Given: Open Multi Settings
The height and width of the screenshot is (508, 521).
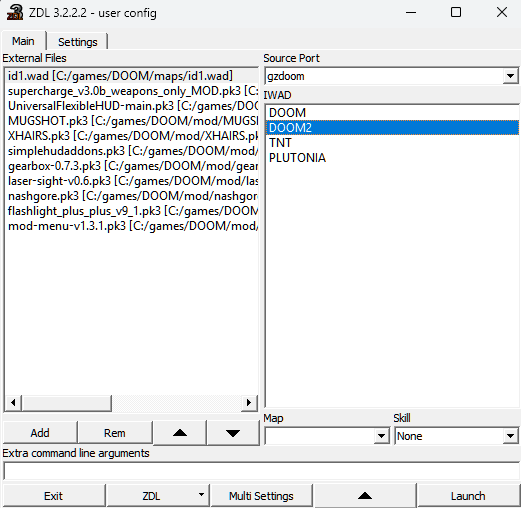Looking at the screenshot, I should click(x=261, y=496).
